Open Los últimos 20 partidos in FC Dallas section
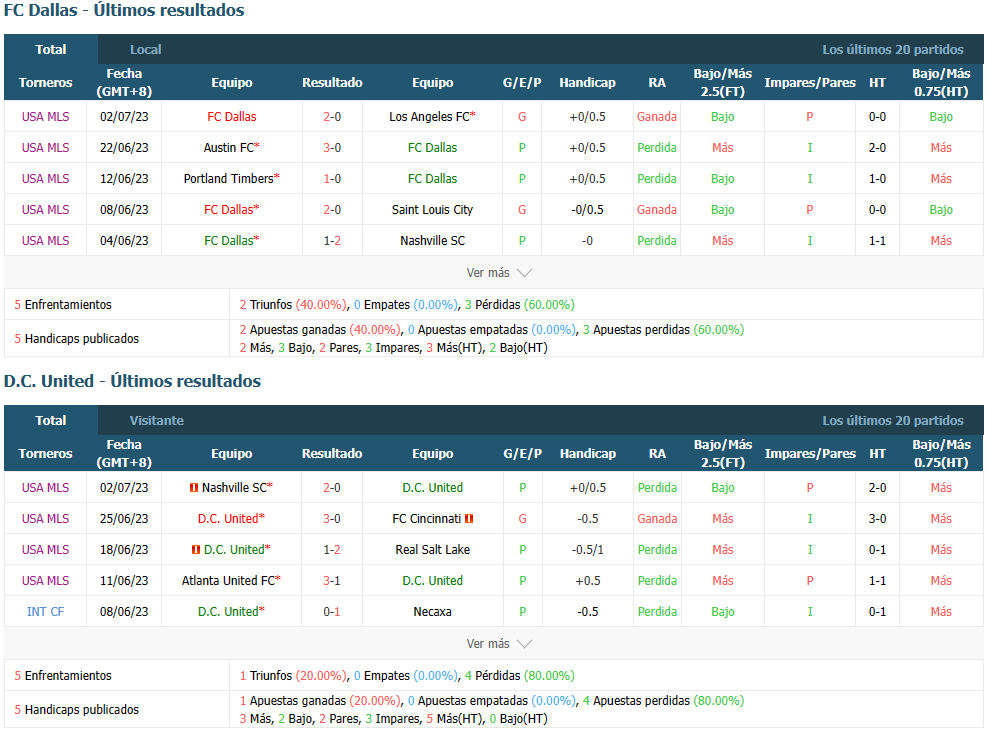Screen dimensions: 990x734 (893, 49)
